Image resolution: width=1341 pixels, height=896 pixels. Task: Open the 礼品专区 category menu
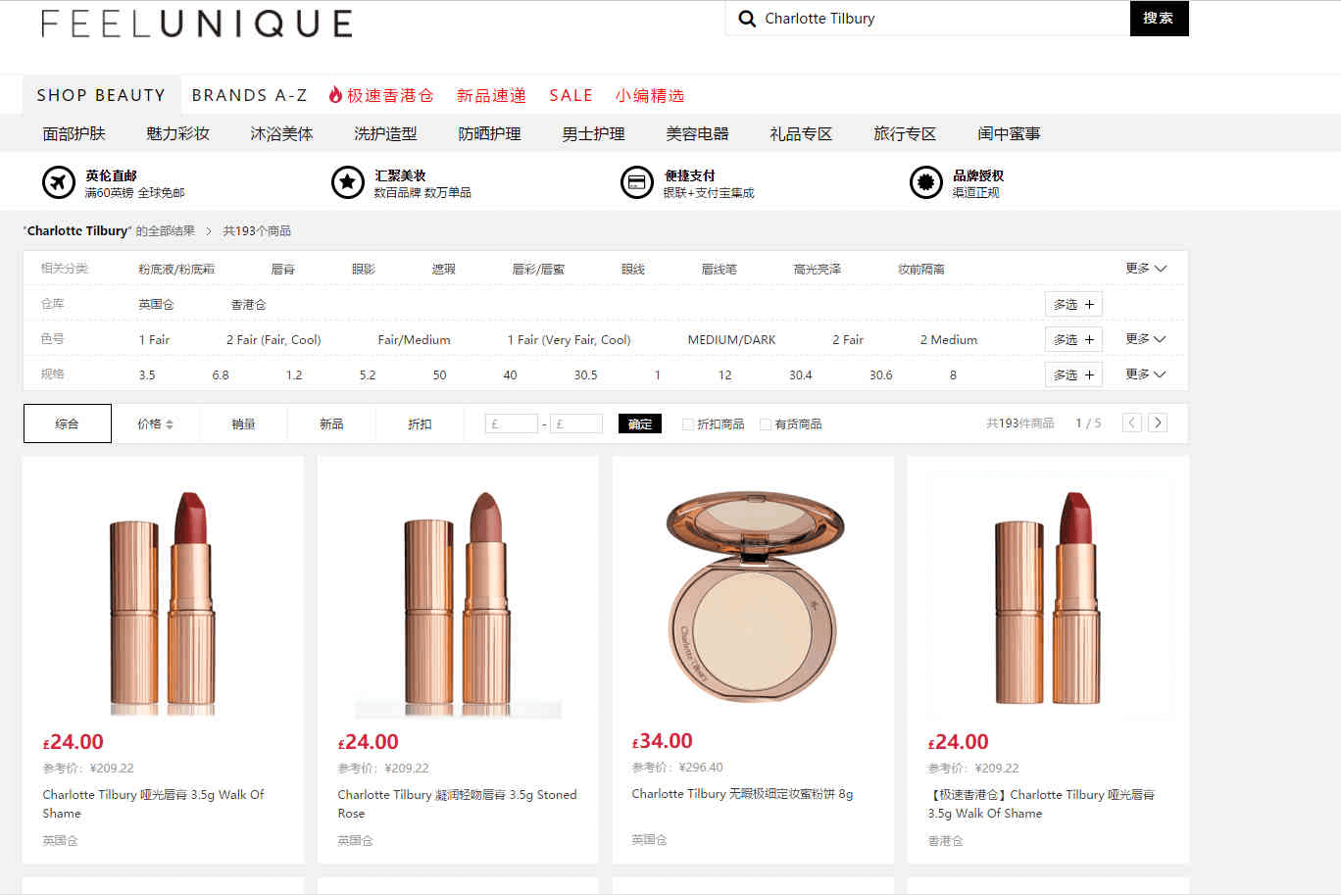pyautogui.click(x=801, y=133)
